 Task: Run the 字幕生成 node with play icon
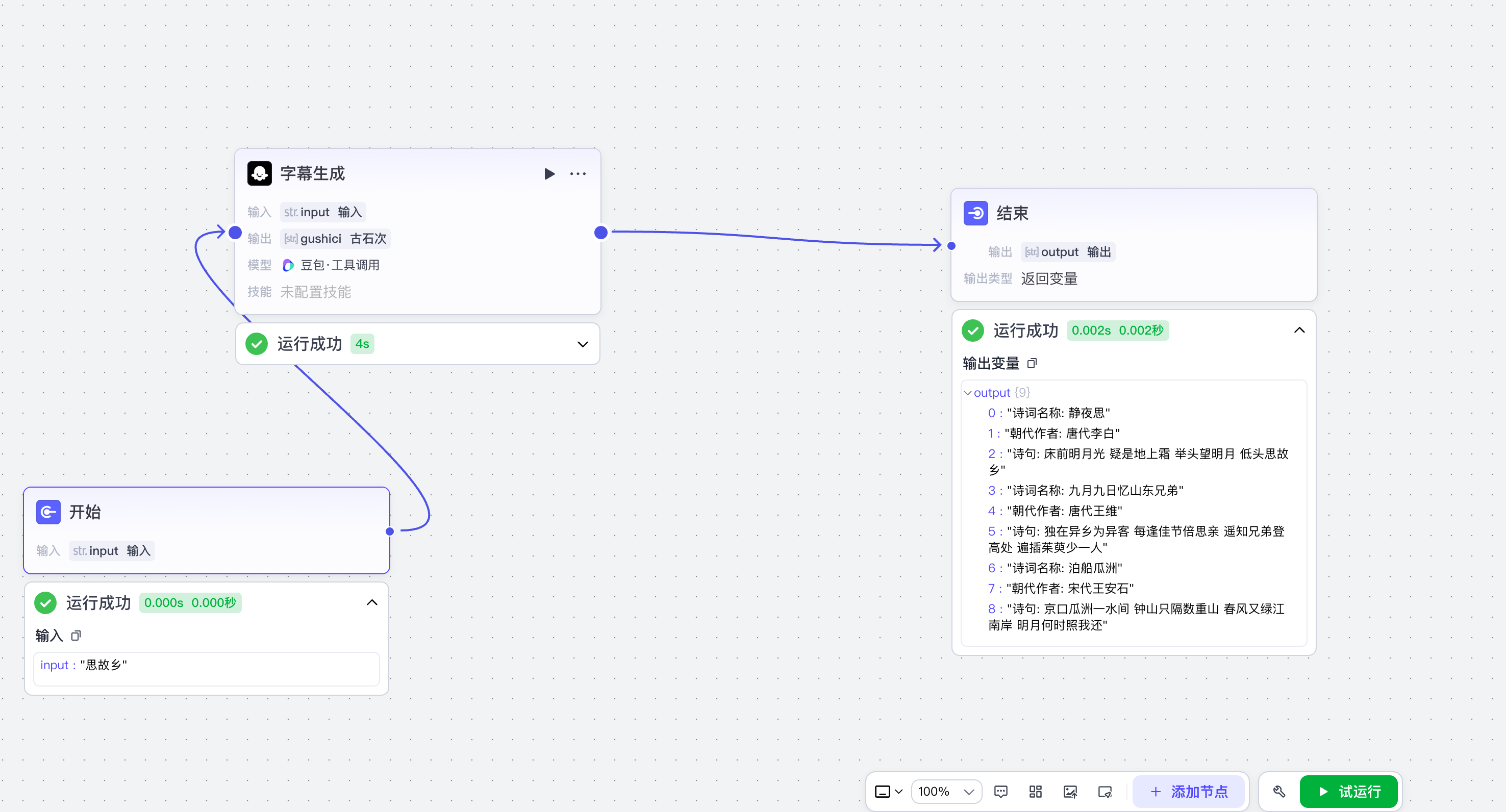pos(549,173)
